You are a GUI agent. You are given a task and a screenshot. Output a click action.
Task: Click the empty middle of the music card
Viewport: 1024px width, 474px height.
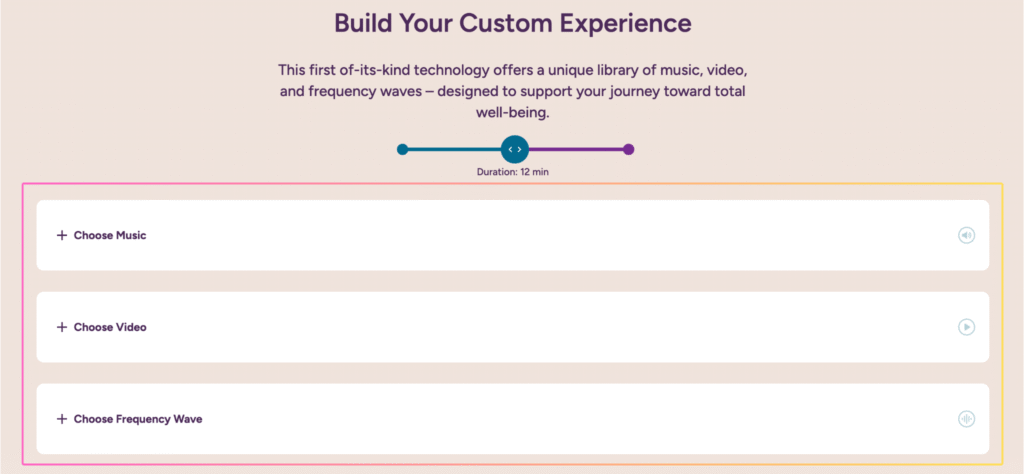pos(512,235)
